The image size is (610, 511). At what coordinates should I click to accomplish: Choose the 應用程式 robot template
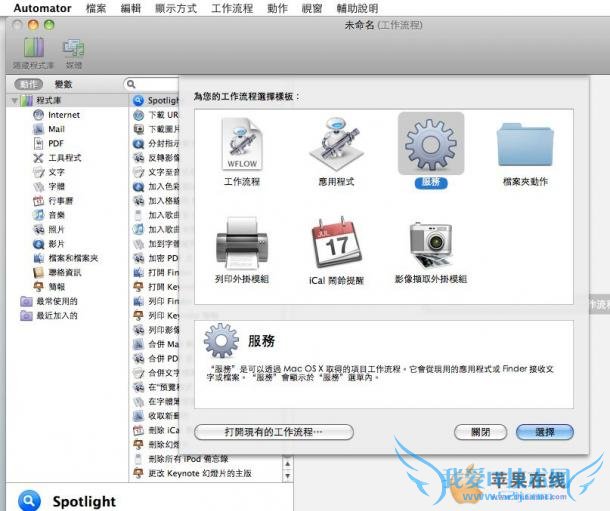click(x=336, y=145)
